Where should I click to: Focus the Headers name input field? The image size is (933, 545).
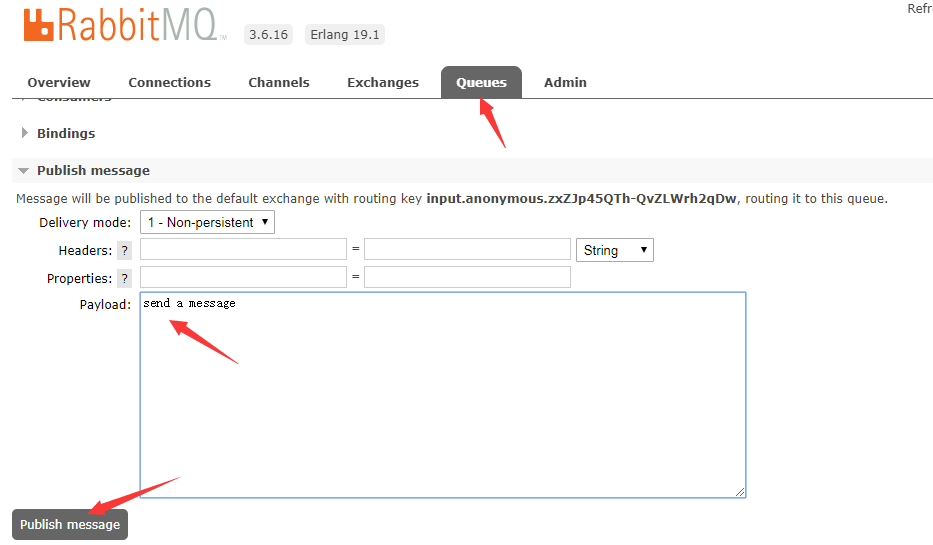point(243,249)
